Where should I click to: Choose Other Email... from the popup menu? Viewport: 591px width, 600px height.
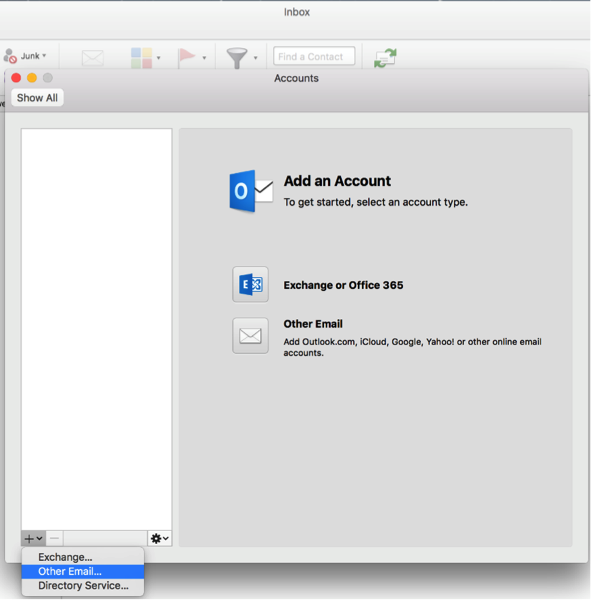pyautogui.click(x=83, y=571)
